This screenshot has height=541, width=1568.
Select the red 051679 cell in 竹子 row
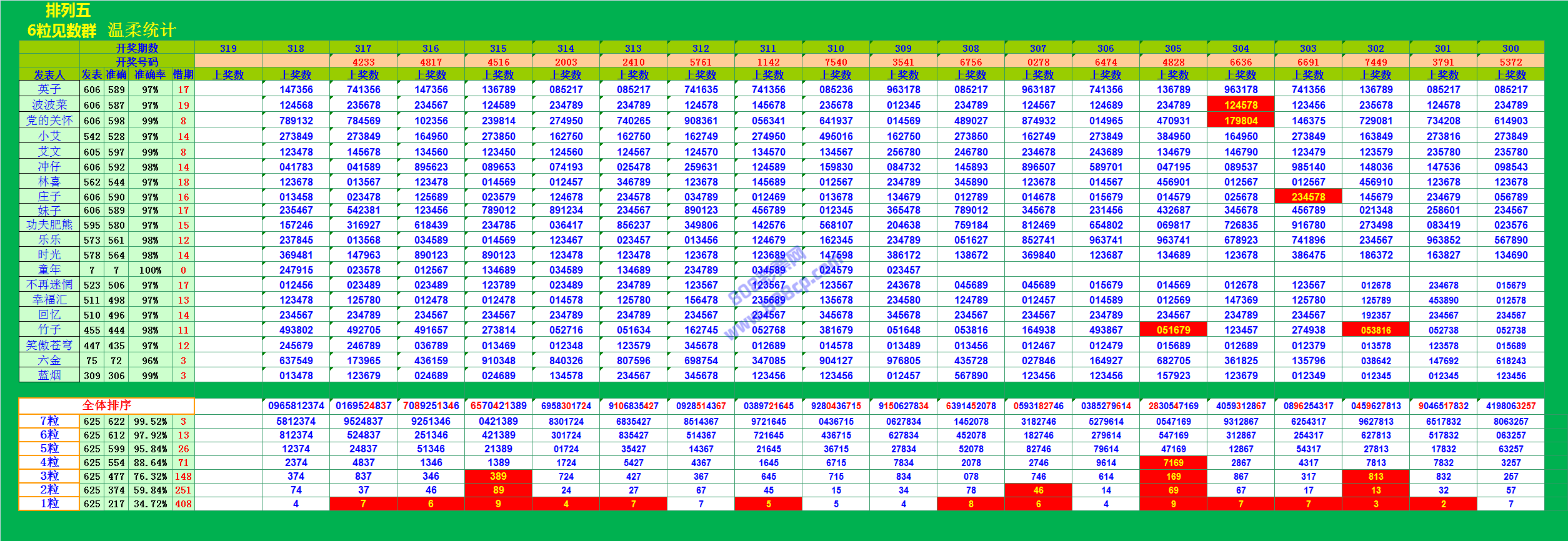click(x=1173, y=330)
